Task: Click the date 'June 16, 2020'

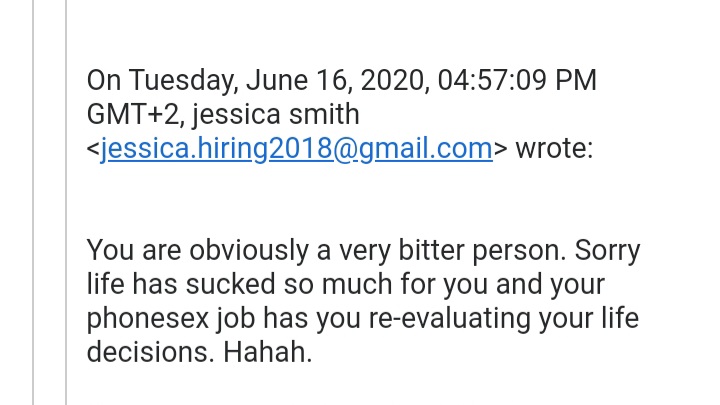Action: [x=338, y=80]
